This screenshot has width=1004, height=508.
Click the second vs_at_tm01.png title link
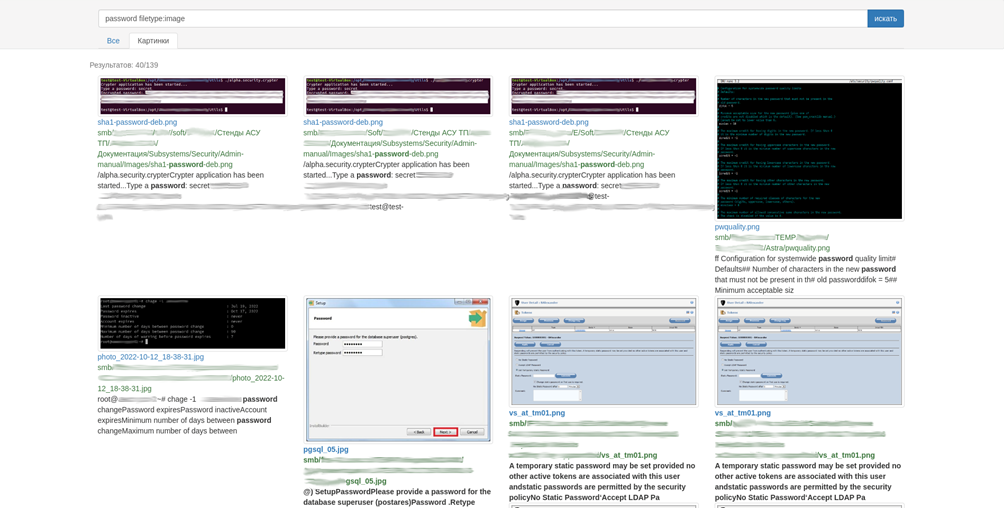(743, 413)
